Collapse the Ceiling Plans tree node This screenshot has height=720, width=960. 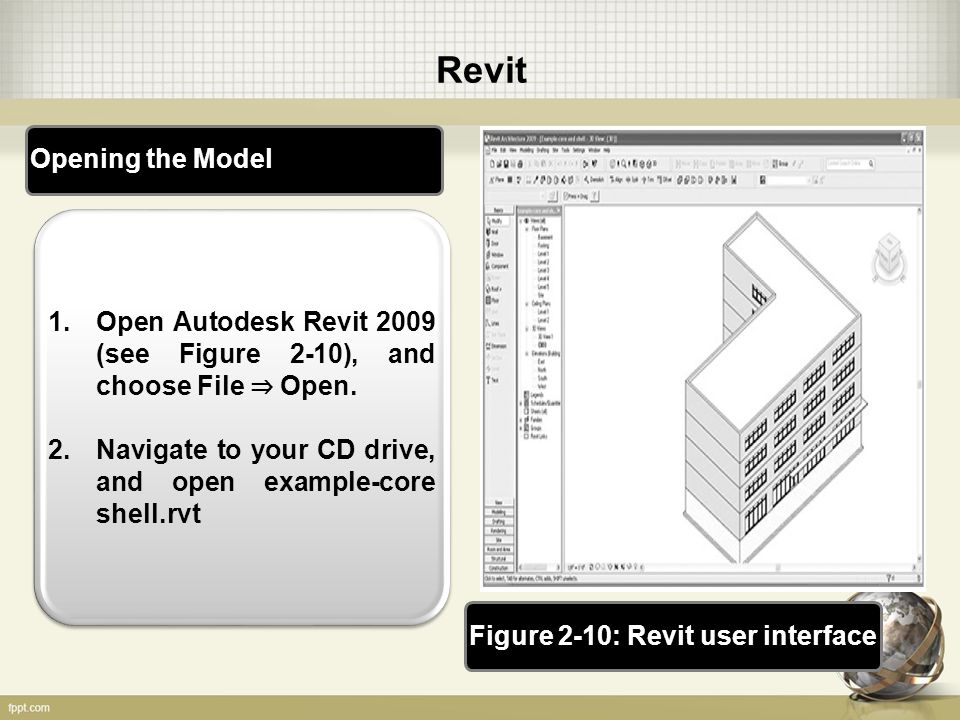(x=527, y=304)
